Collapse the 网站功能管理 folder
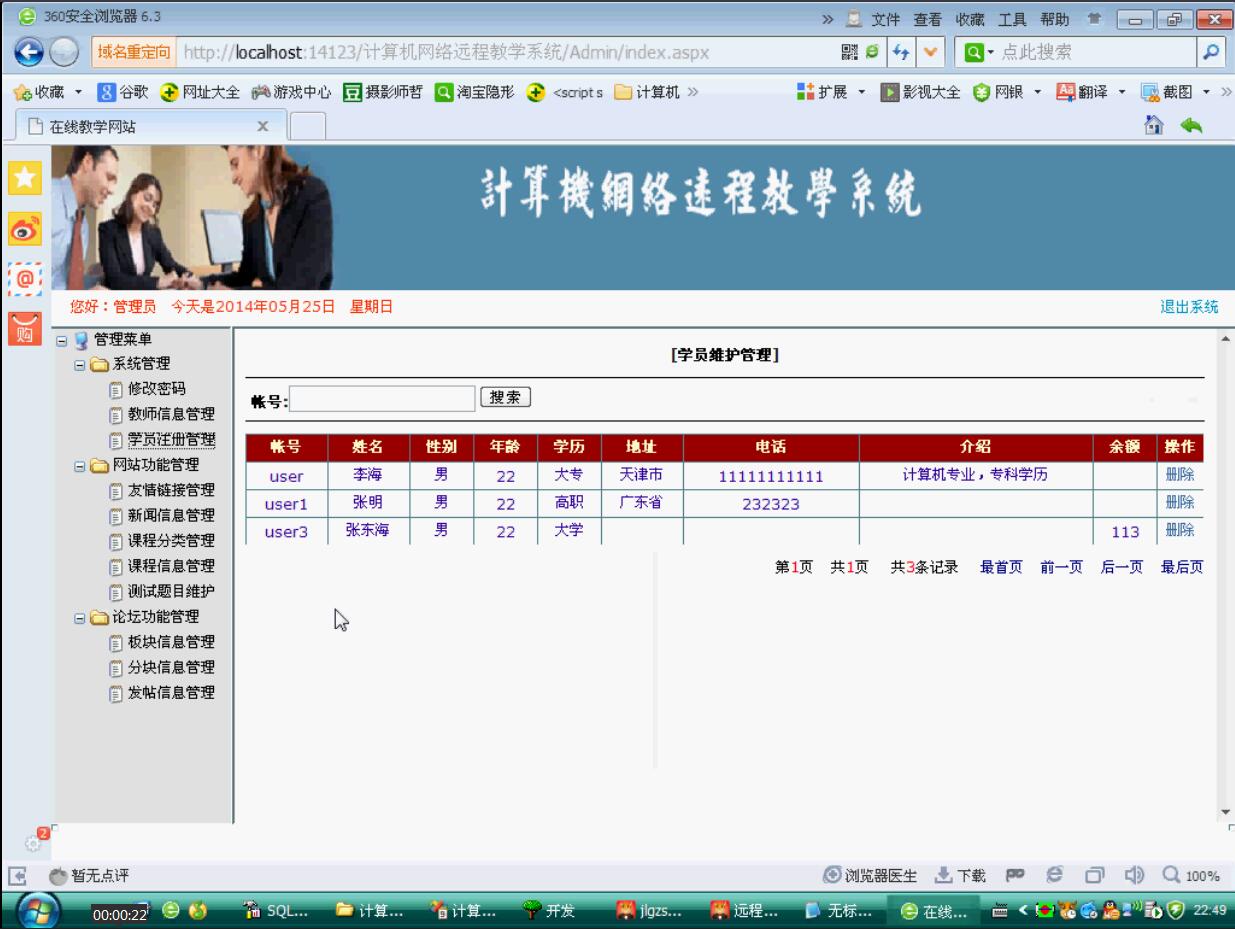 79,466
